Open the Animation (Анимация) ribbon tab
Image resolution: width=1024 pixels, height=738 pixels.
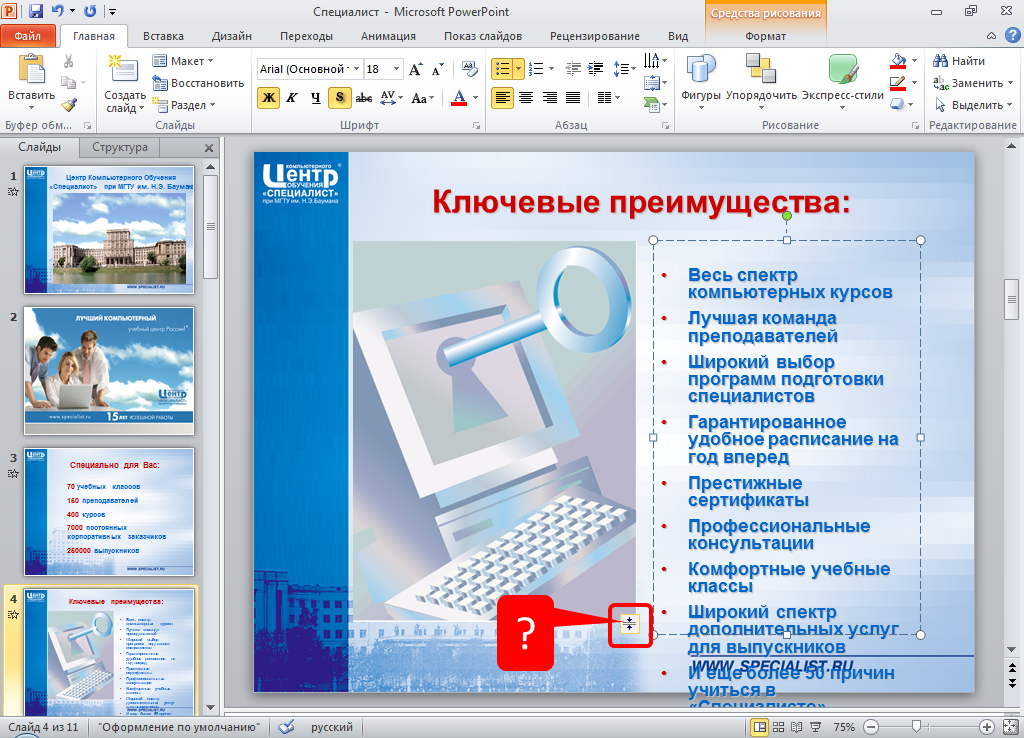pos(389,36)
